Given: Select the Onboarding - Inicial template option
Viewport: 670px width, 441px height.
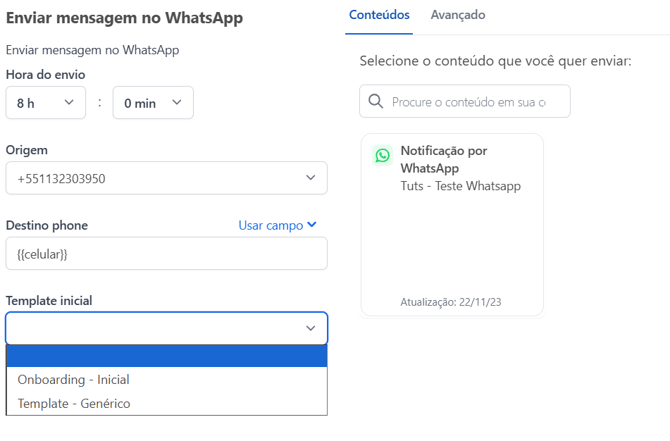Looking at the screenshot, I should click(73, 379).
